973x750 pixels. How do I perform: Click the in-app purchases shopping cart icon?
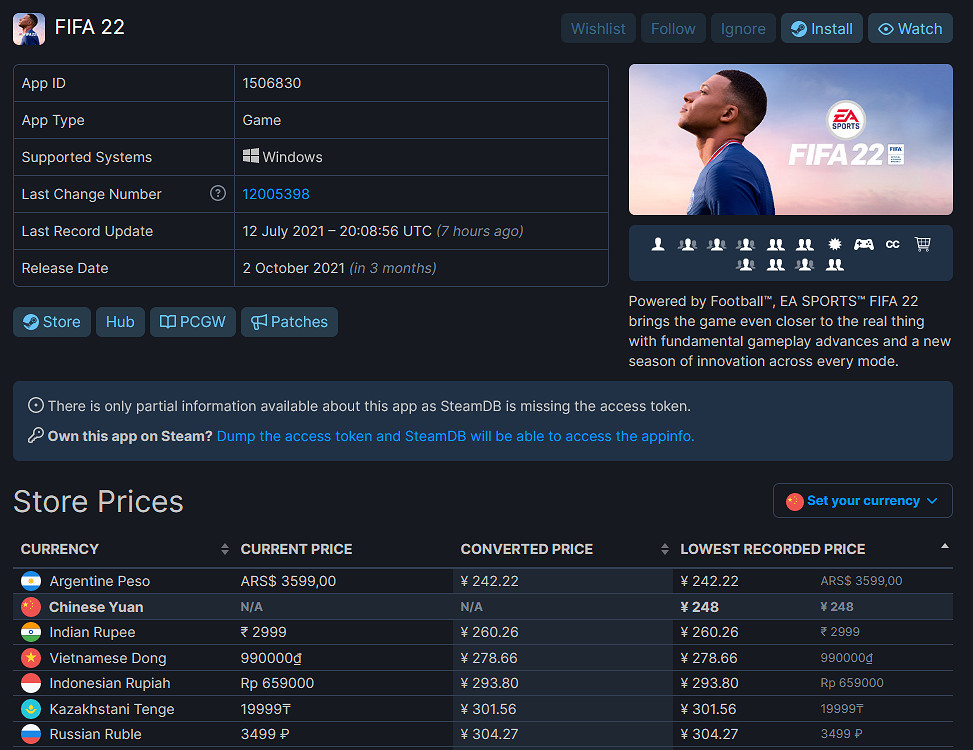point(922,244)
